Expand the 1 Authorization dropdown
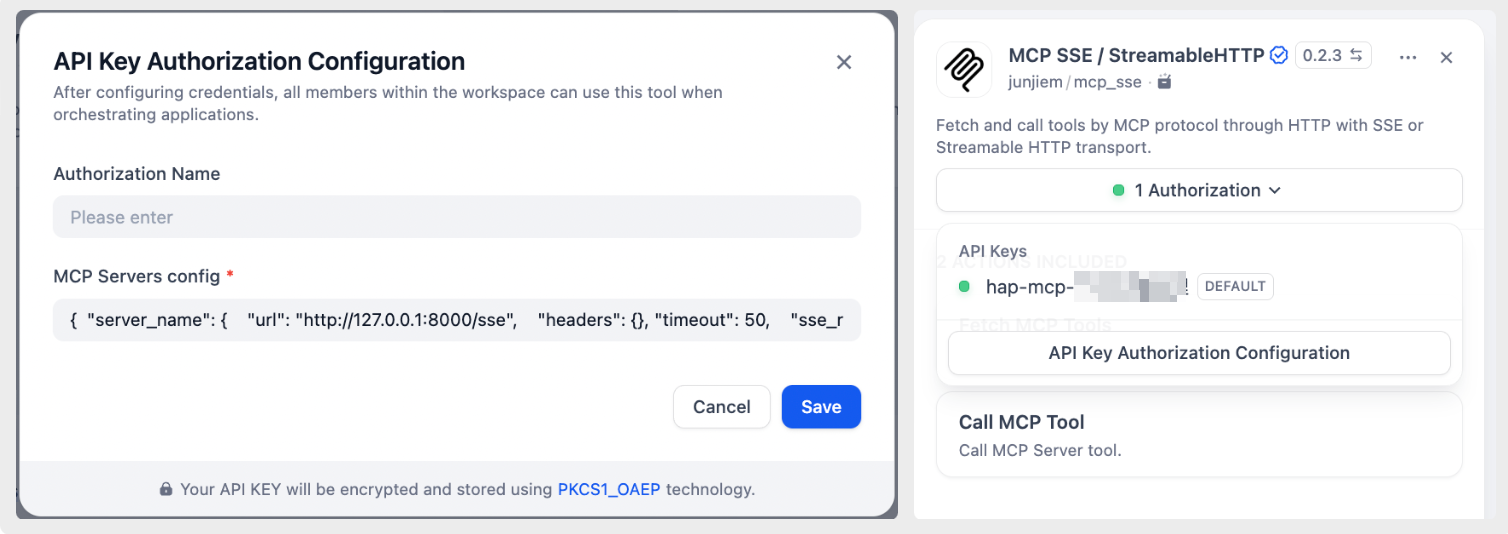1508x534 pixels. 1198,190
